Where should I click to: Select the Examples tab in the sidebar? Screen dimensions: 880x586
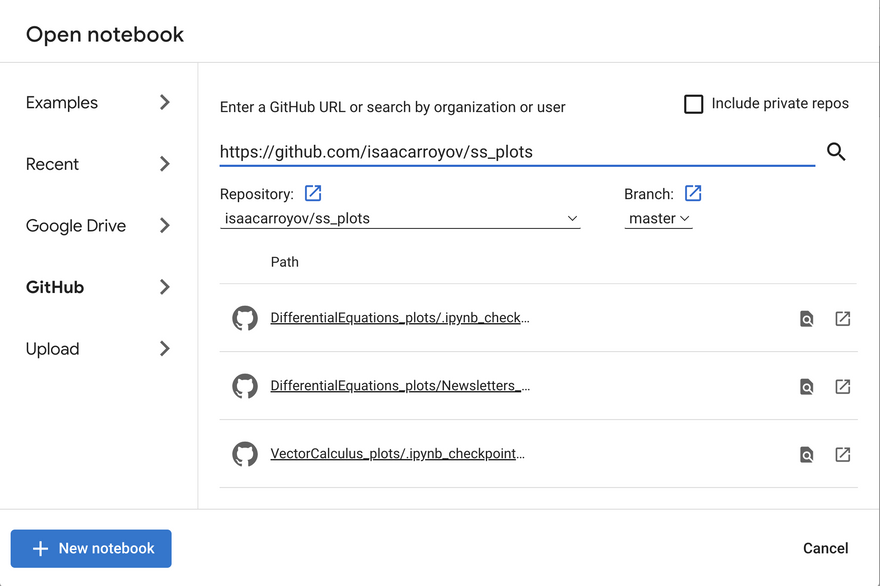pyautogui.click(x=98, y=102)
